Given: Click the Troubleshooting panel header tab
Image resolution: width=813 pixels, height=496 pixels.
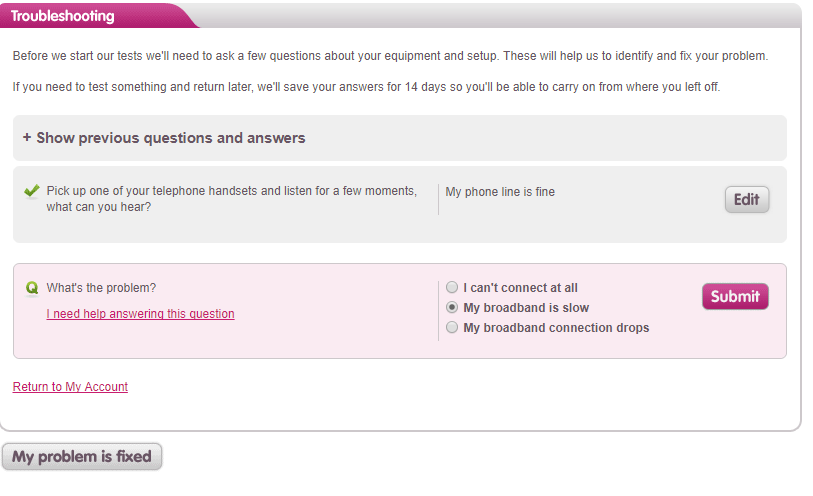Looking at the screenshot, I should click(x=63, y=16).
